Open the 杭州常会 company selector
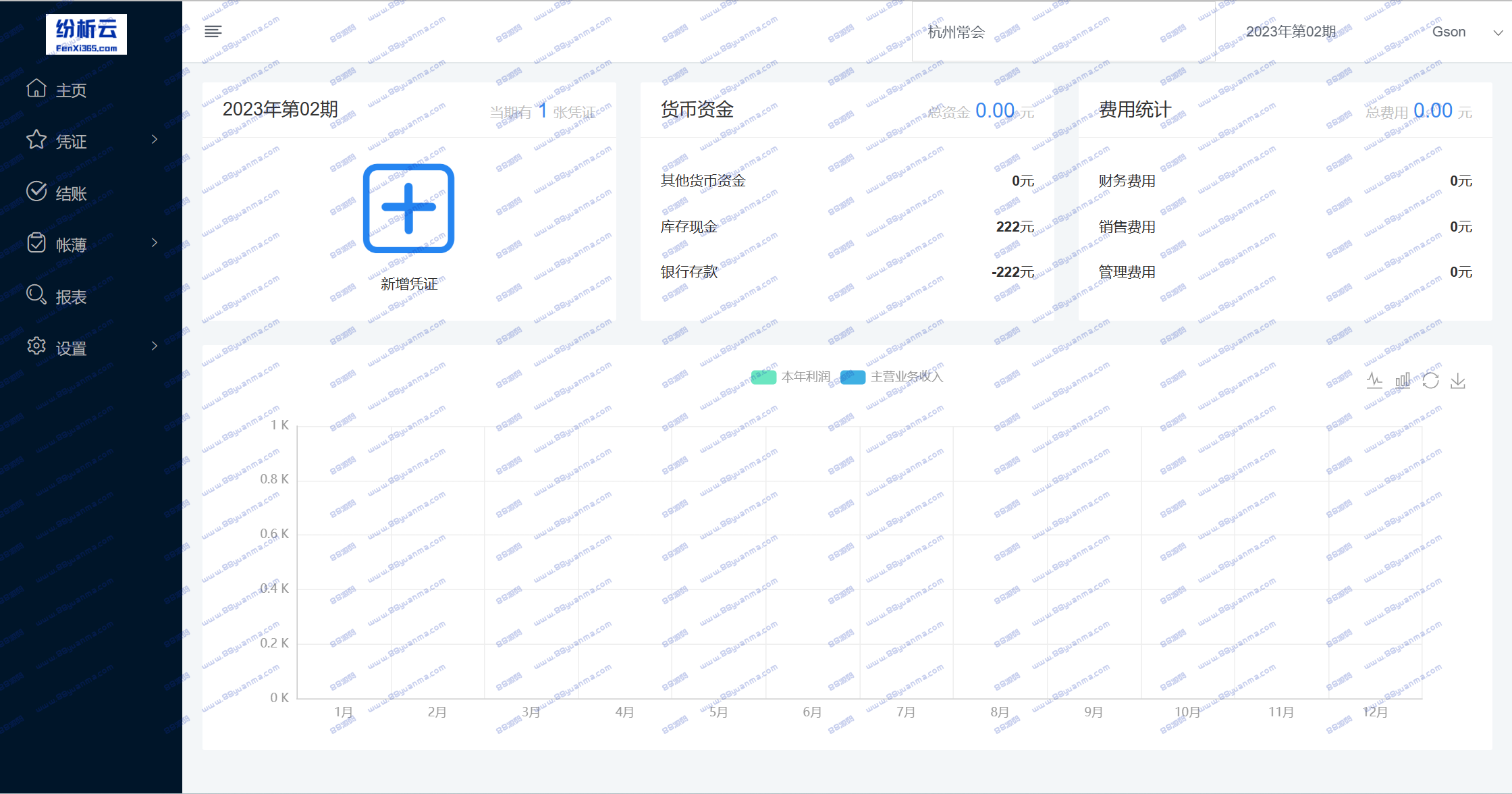The image size is (1512, 794). (x=1063, y=32)
